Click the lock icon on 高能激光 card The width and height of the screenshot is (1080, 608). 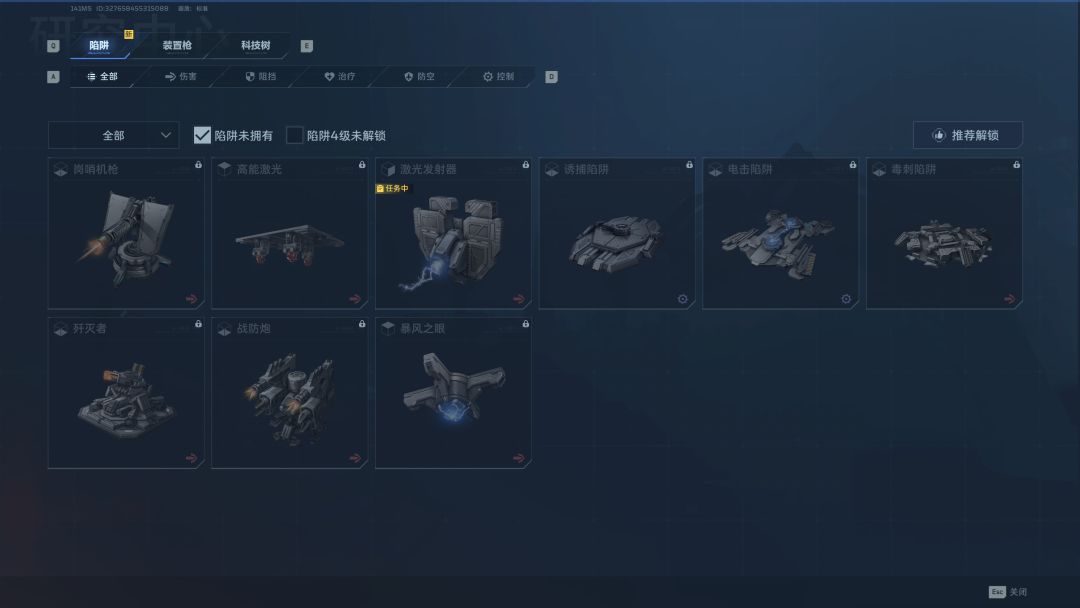coord(362,165)
